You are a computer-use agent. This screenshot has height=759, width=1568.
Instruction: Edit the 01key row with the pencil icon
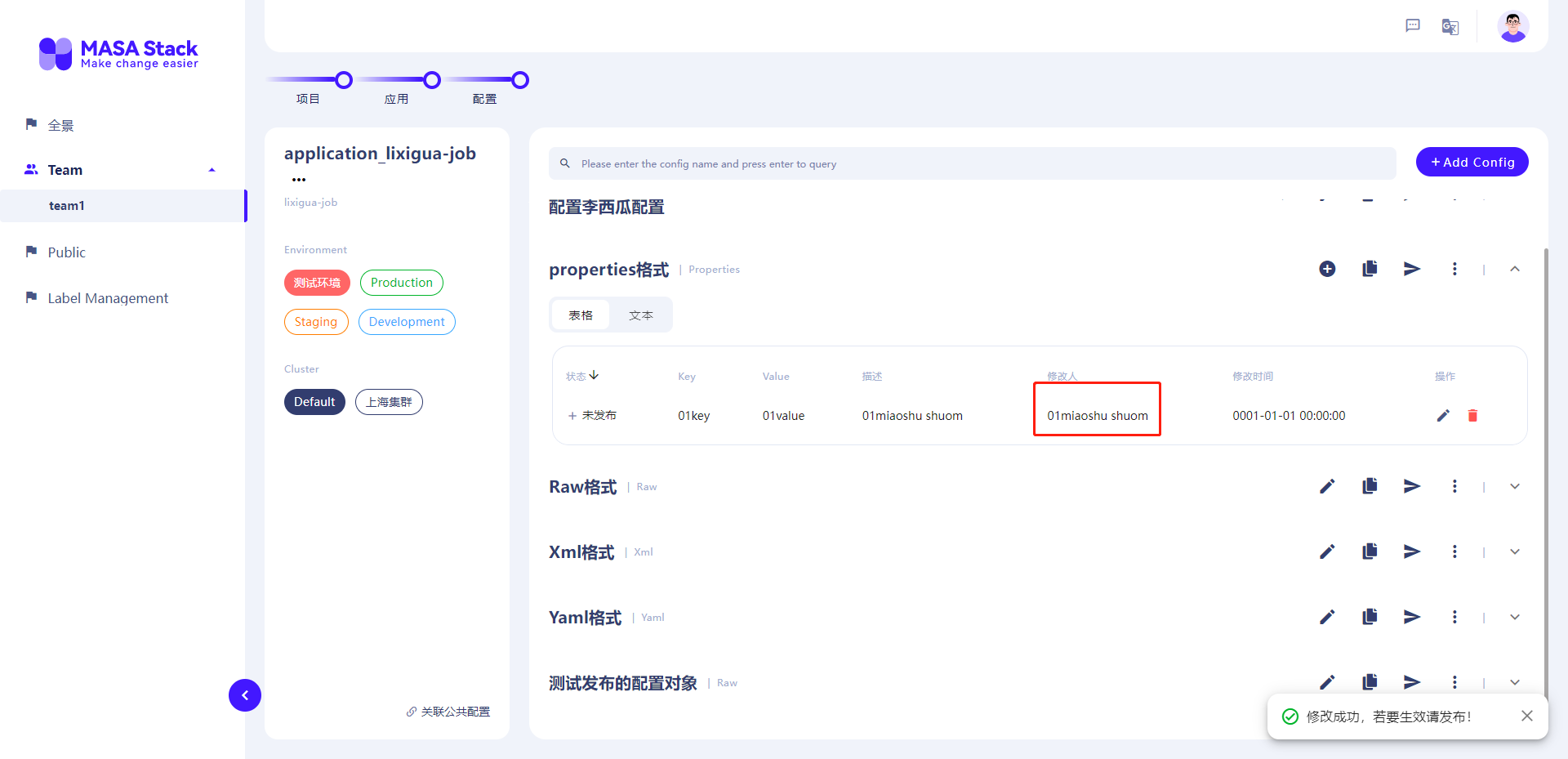click(x=1443, y=415)
